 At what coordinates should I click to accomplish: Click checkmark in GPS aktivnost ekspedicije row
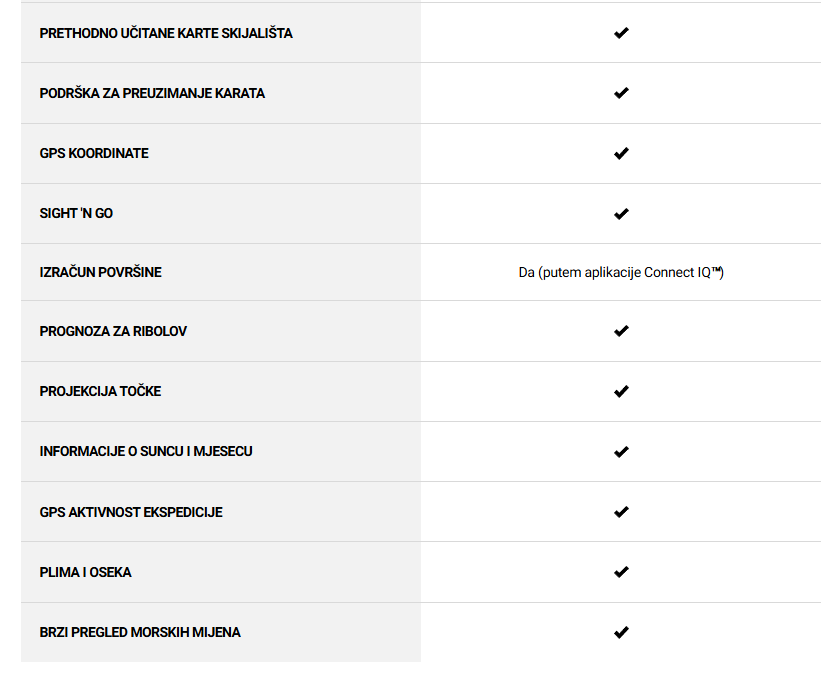(x=621, y=512)
